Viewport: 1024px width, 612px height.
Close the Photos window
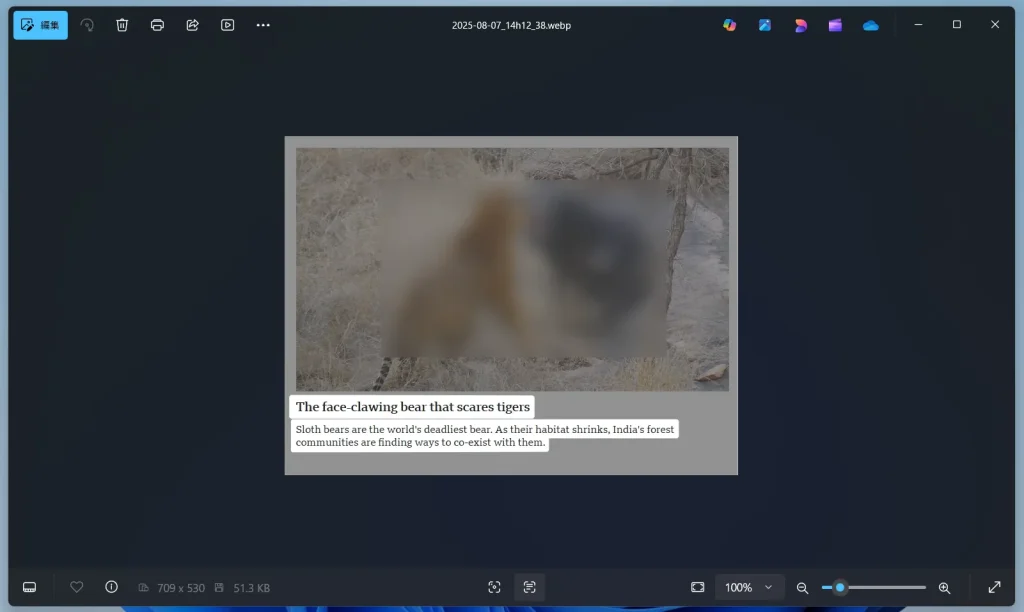tap(995, 25)
